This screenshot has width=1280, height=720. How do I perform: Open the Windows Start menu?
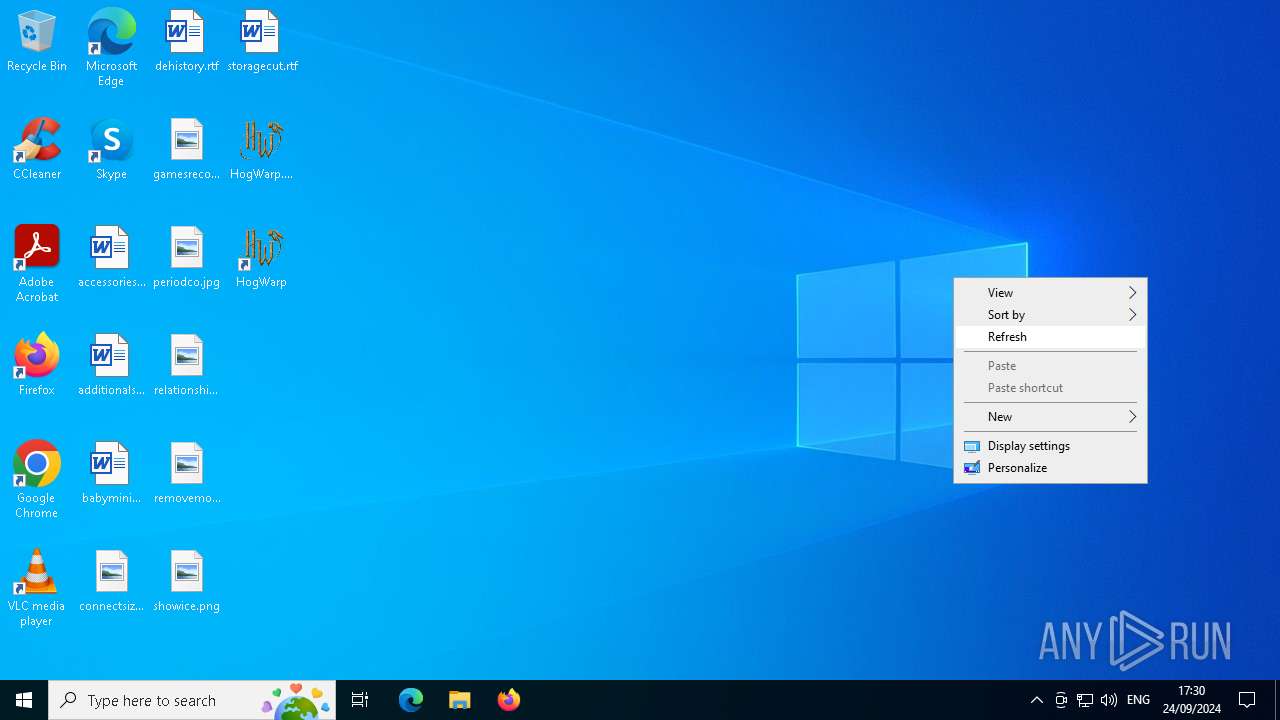24,700
